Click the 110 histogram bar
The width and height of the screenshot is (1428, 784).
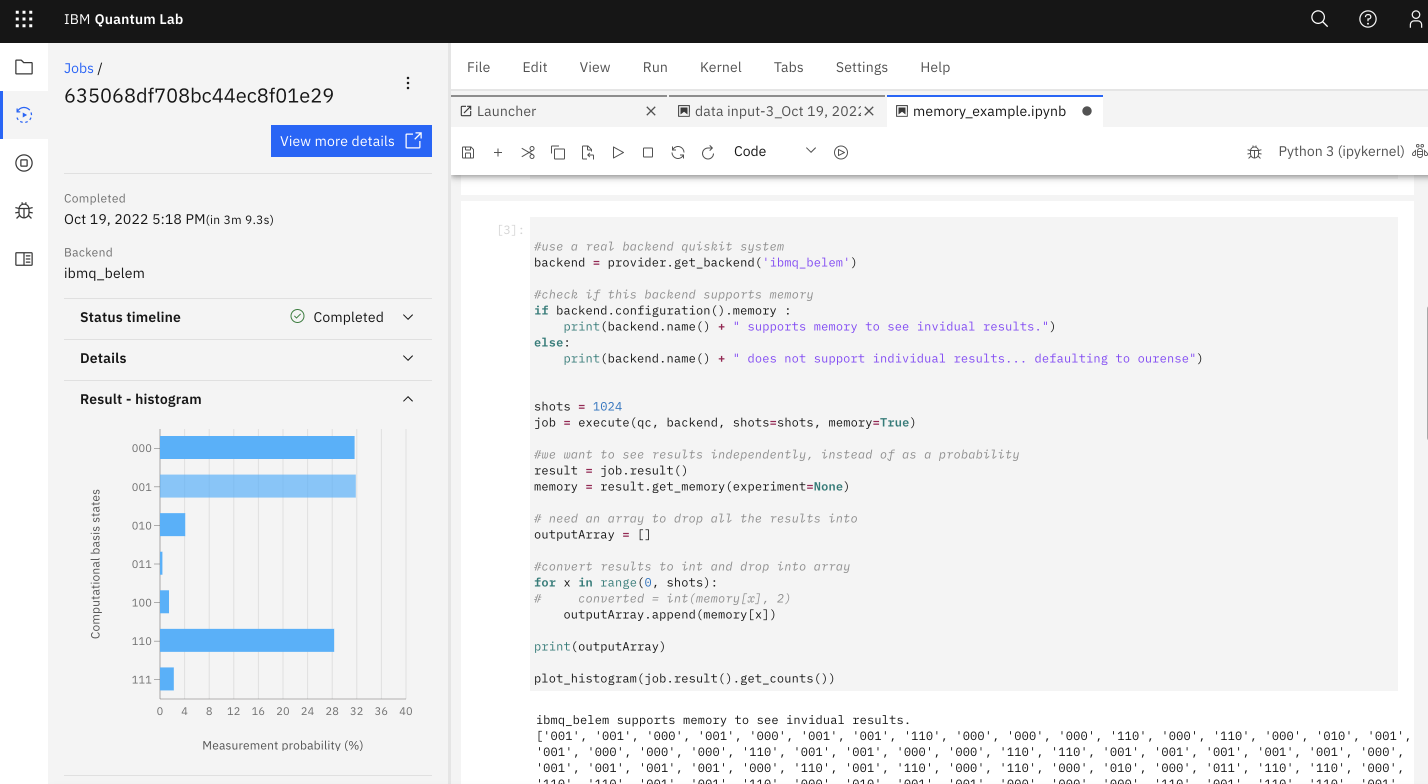pyautogui.click(x=247, y=641)
